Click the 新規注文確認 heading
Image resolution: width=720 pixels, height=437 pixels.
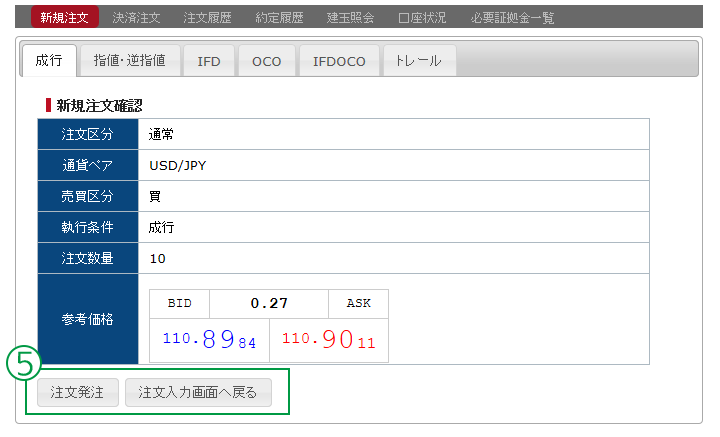point(99,106)
